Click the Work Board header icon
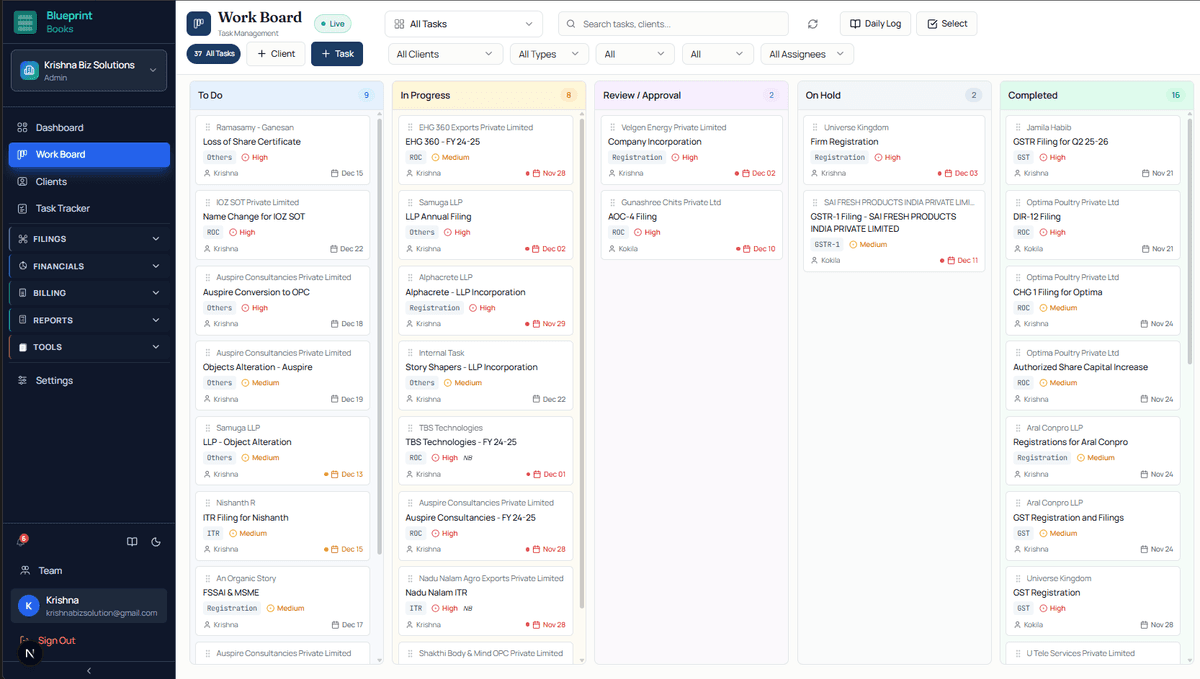This screenshot has width=1200, height=679. click(x=199, y=23)
